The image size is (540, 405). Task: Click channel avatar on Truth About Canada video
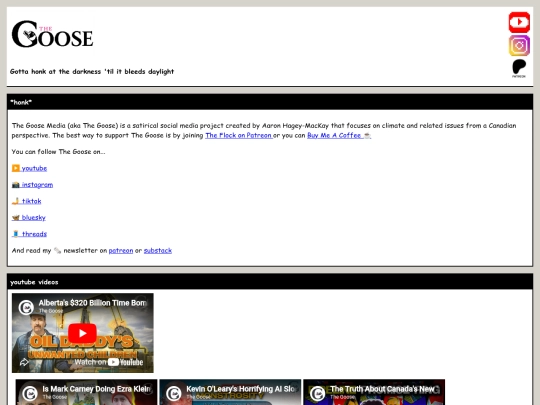[318, 393]
